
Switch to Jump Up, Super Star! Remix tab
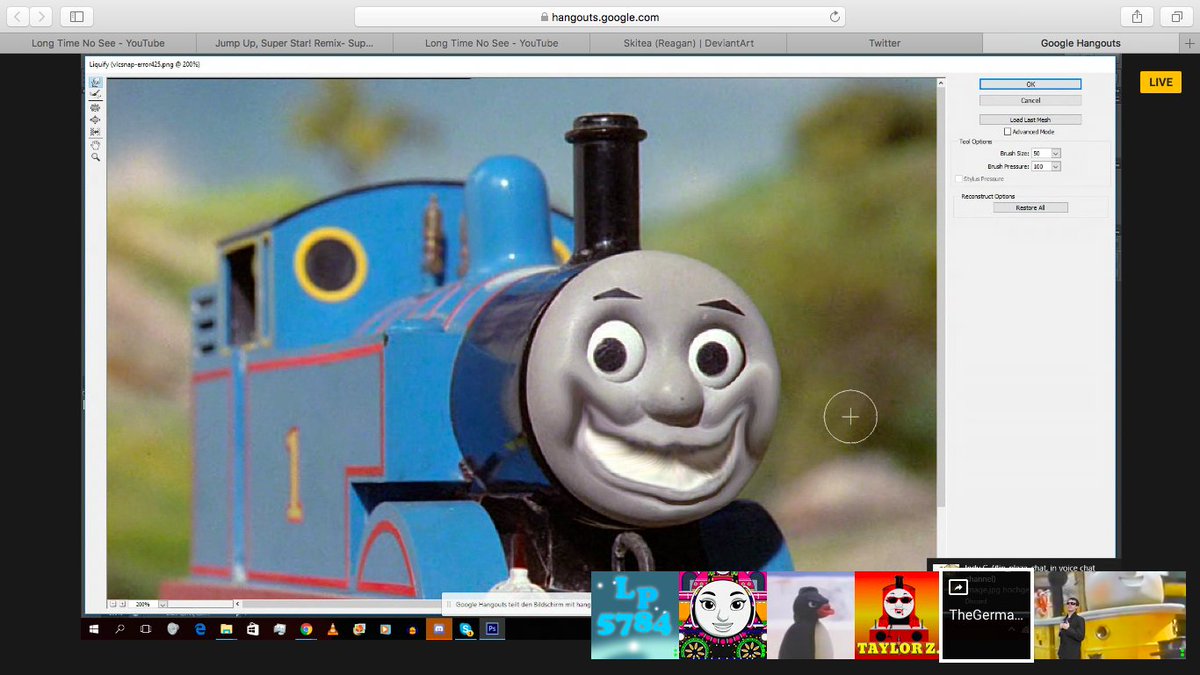click(x=295, y=43)
